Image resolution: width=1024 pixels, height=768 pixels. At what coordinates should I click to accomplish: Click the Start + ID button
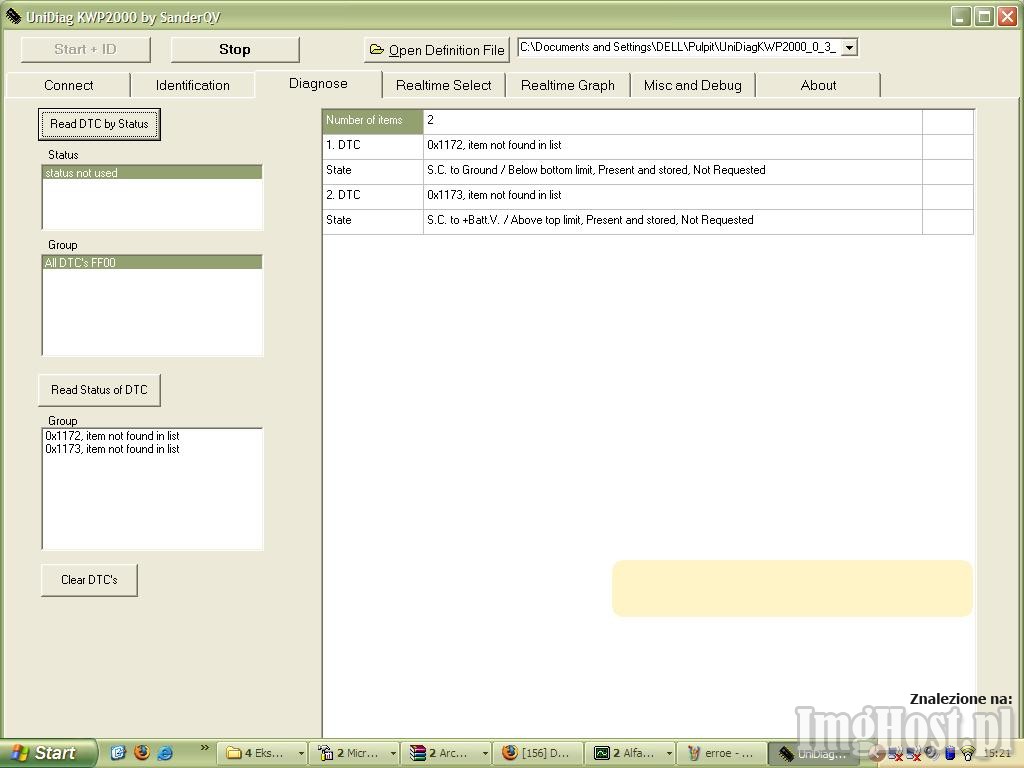tap(86, 50)
